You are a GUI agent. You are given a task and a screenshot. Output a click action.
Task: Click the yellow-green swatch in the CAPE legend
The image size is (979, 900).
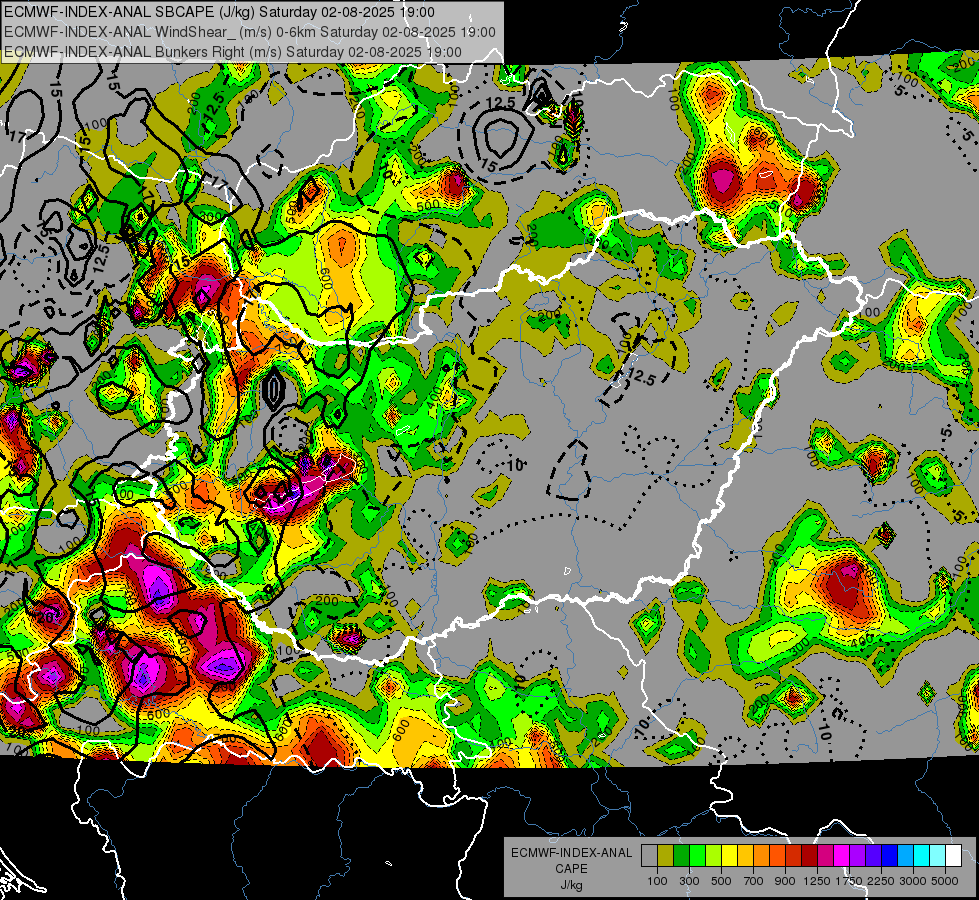713,856
